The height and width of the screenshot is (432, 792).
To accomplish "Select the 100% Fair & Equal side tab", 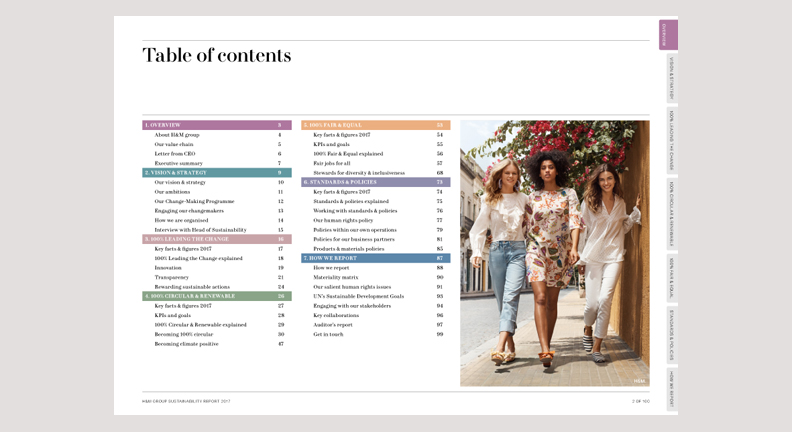I will (x=671, y=277).
